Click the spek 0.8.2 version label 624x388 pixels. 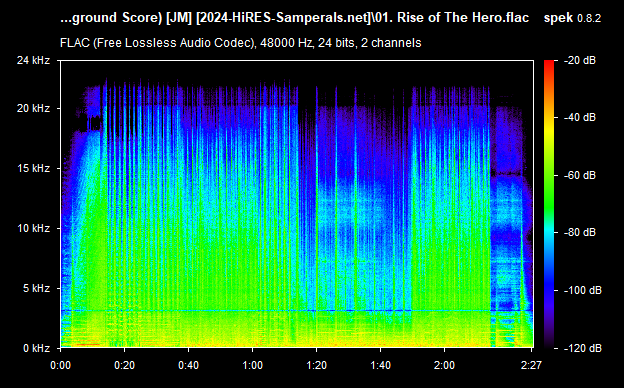pyautogui.click(x=572, y=18)
